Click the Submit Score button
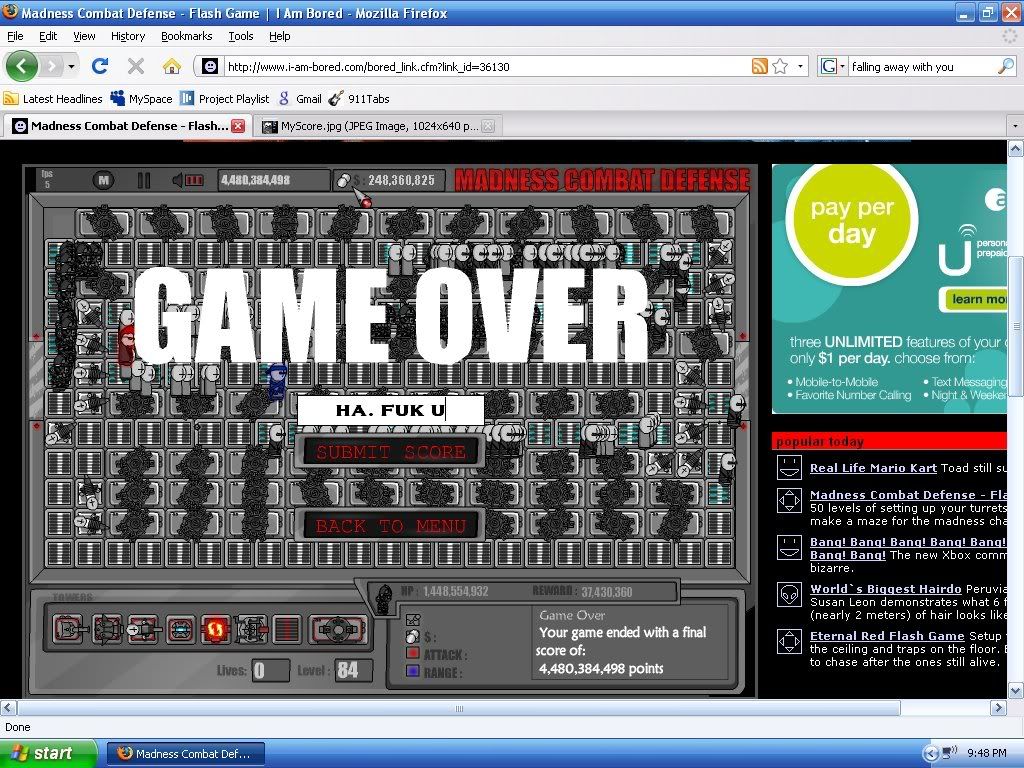The image size is (1024, 768). [391, 451]
